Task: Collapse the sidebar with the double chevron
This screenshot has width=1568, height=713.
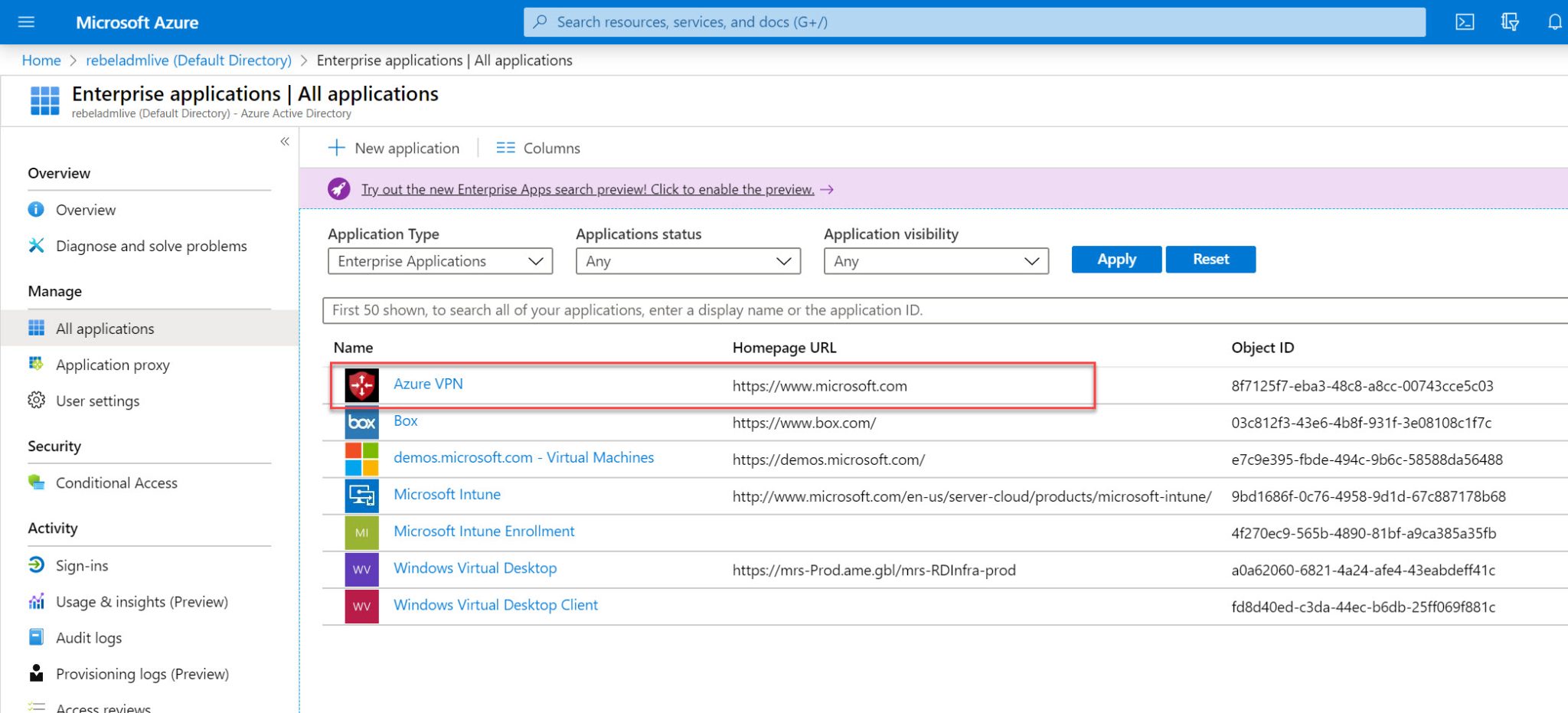Action: coord(284,142)
